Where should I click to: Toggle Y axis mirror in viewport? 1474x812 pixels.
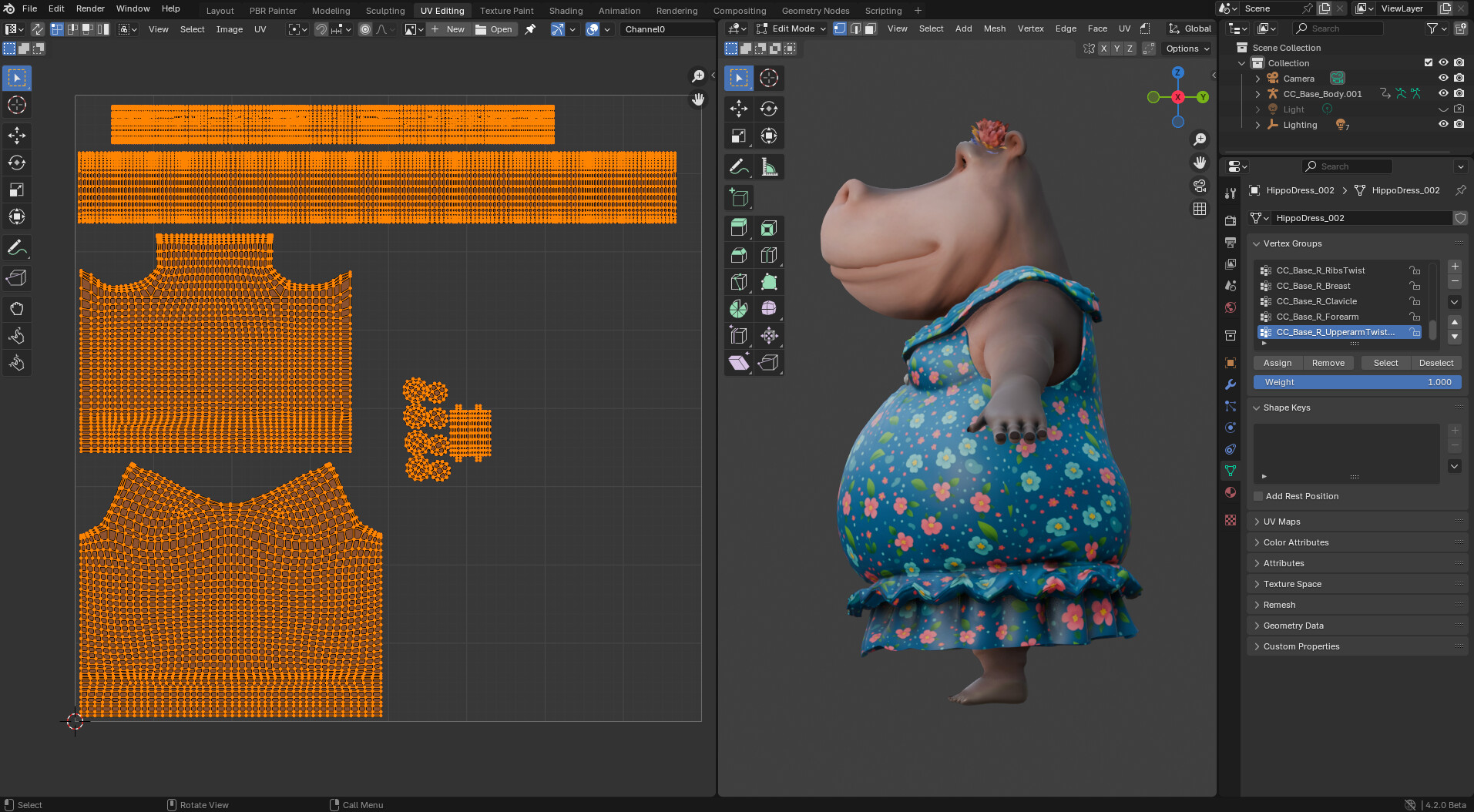(1117, 49)
